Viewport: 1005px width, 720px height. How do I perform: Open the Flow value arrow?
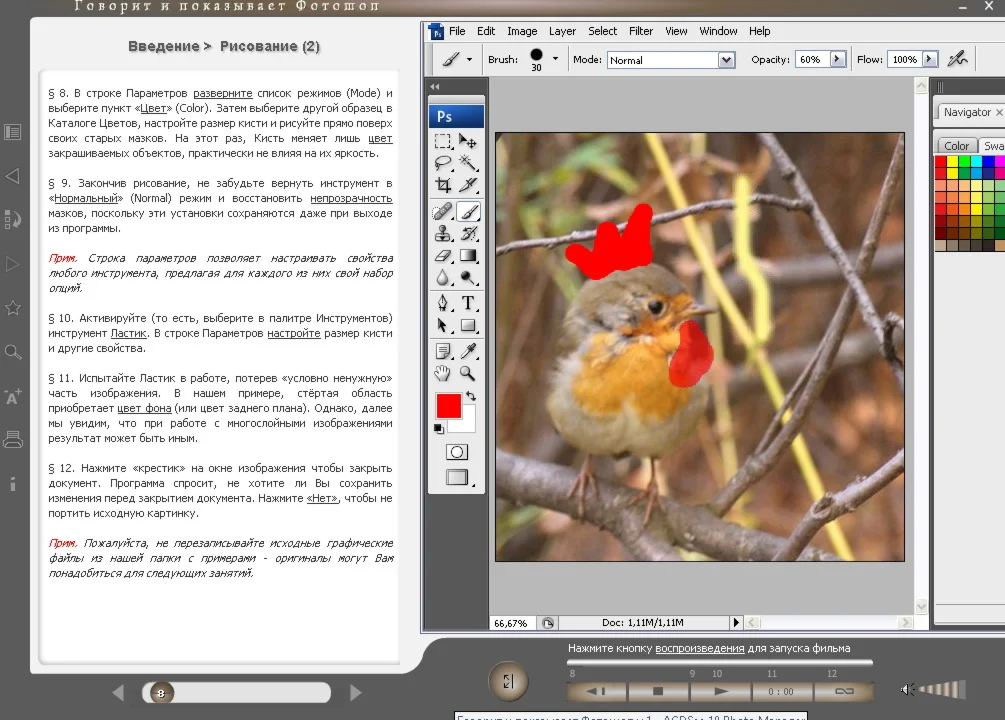(x=931, y=59)
